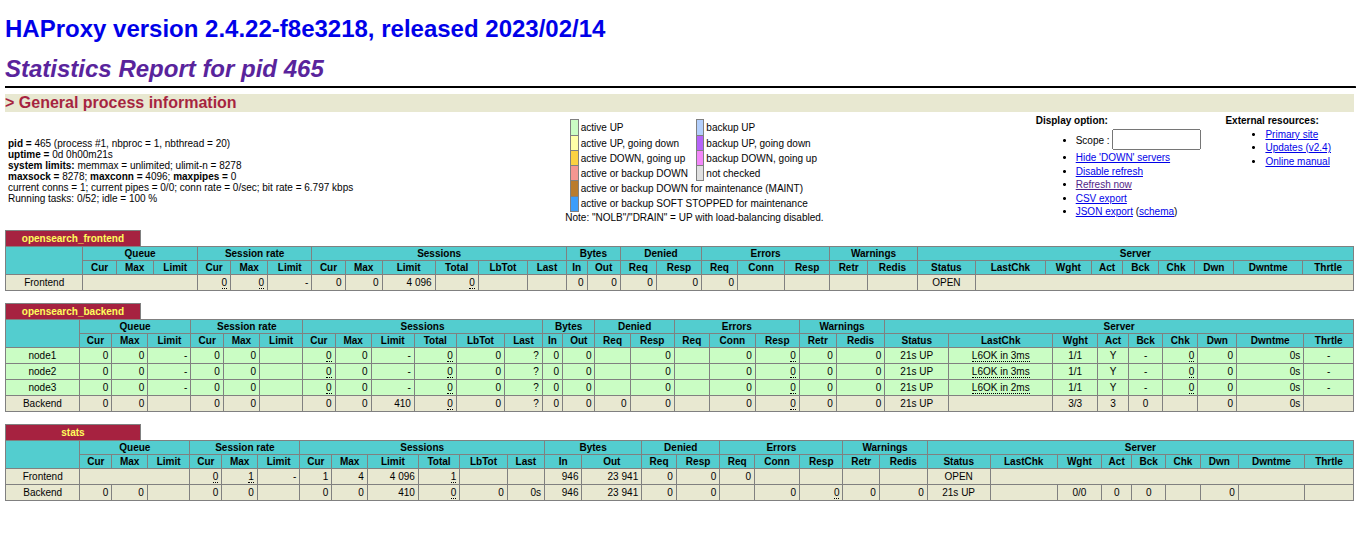Select the stats section header
The height and width of the screenshot is (534, 1357).
[x=73, y=432]
